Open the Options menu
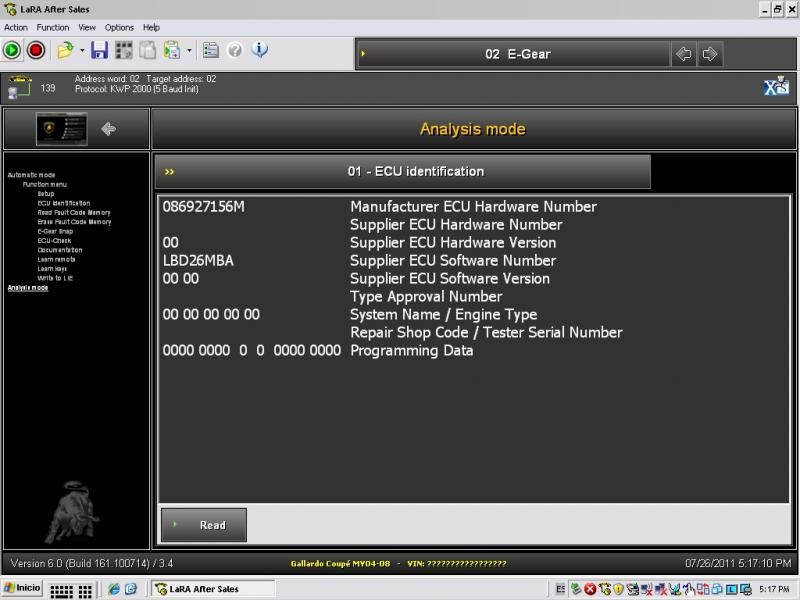This screenshot has height=600, width=800. click(119, 28)
